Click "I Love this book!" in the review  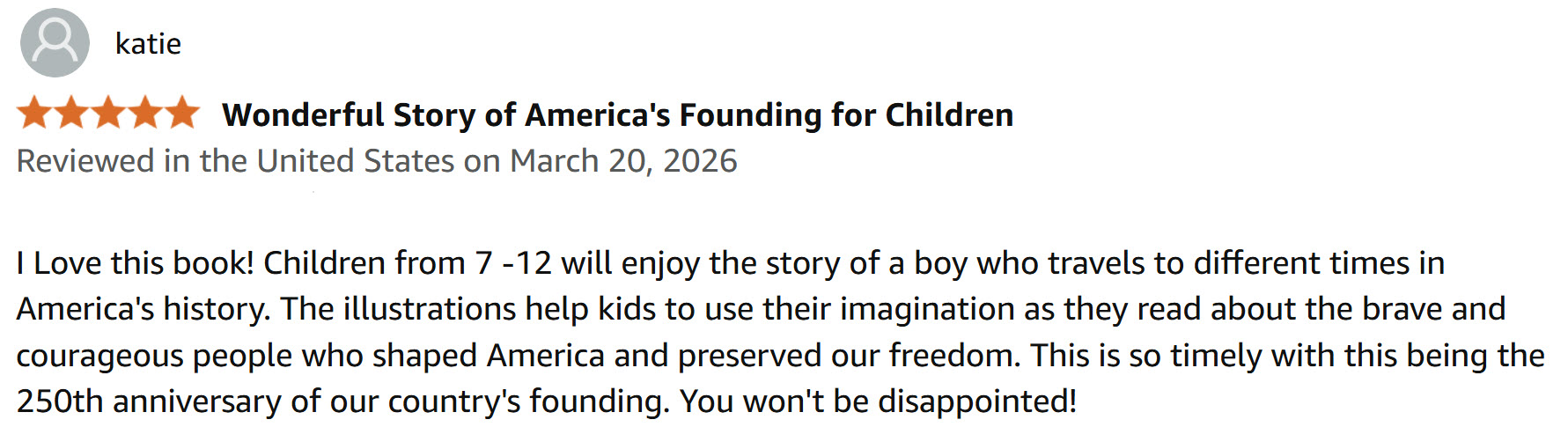135,263
